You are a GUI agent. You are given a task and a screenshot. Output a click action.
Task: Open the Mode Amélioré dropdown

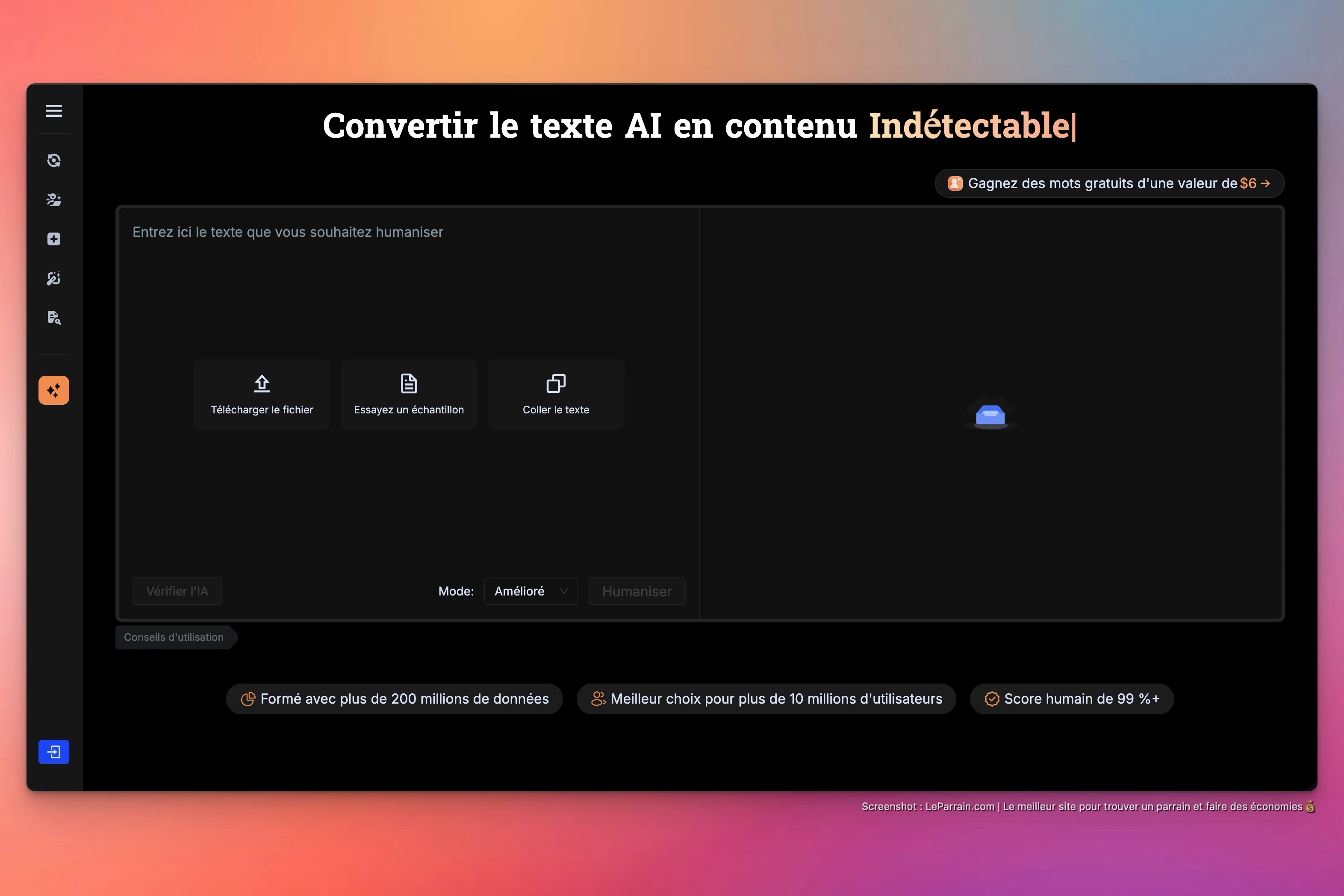(x=530, y=592)
